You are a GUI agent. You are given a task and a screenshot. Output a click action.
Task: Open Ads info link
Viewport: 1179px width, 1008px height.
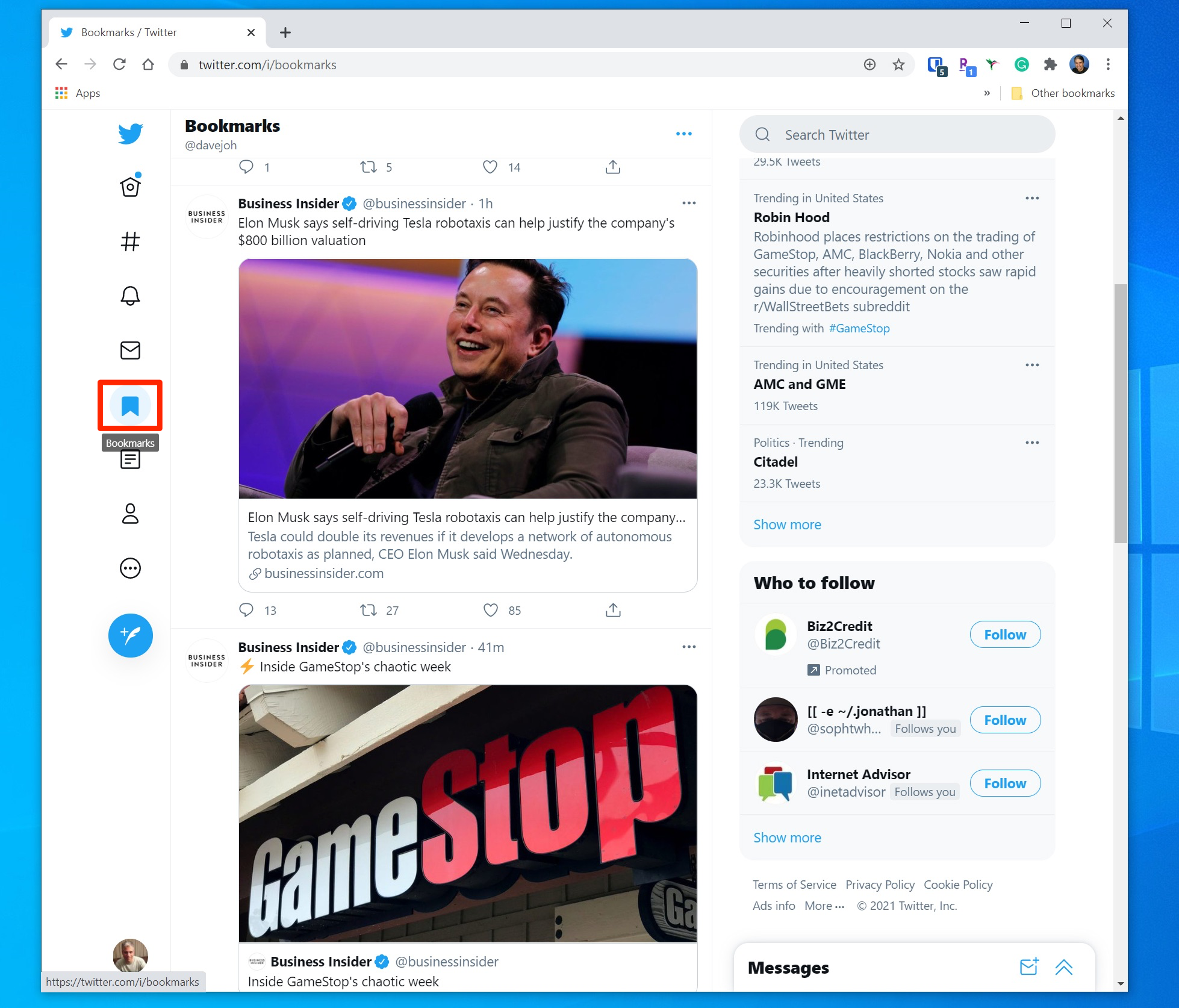pos(774,906)
